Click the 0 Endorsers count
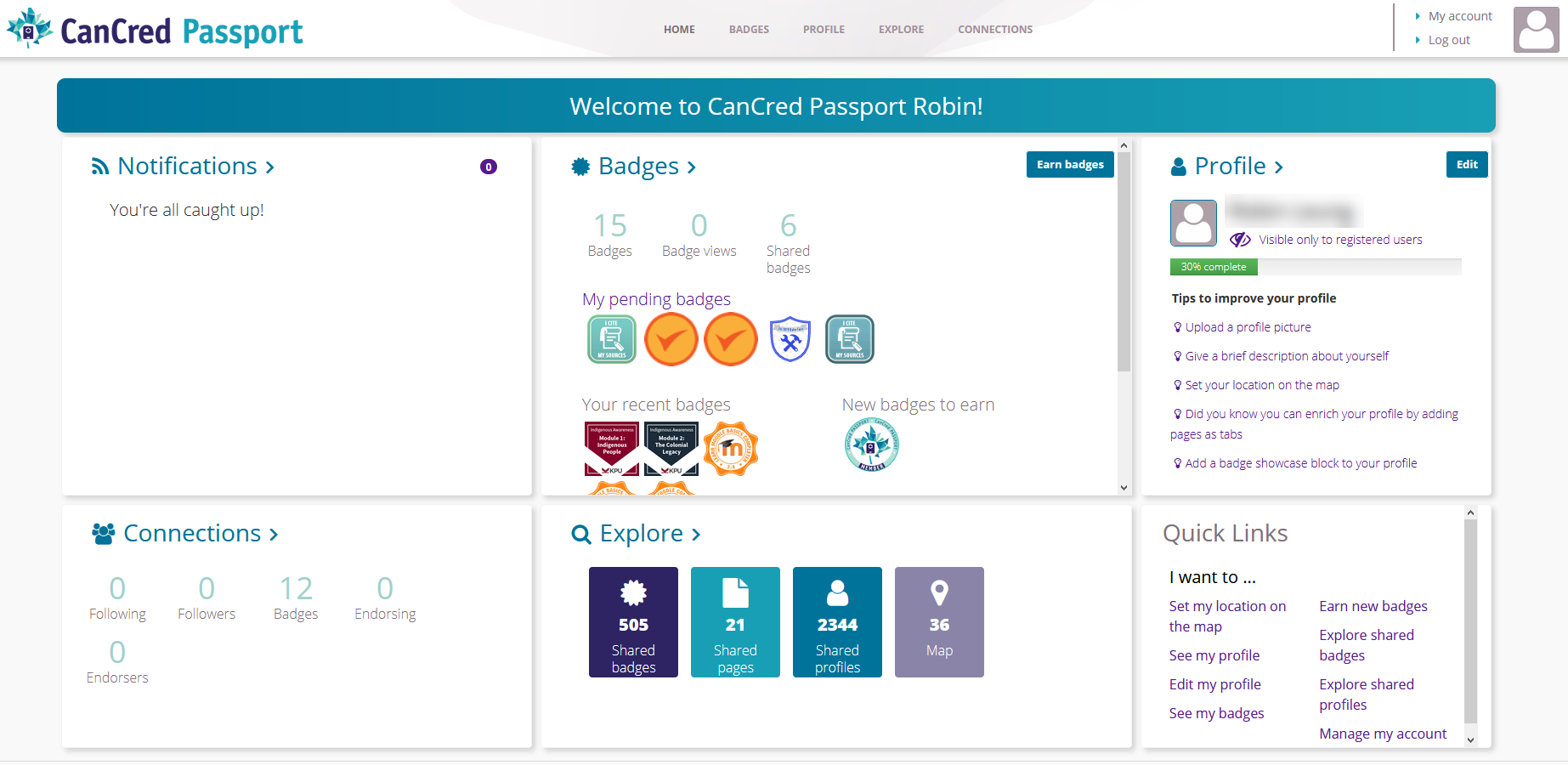This screenshot has width=1568, height=765. coord(117,661)
